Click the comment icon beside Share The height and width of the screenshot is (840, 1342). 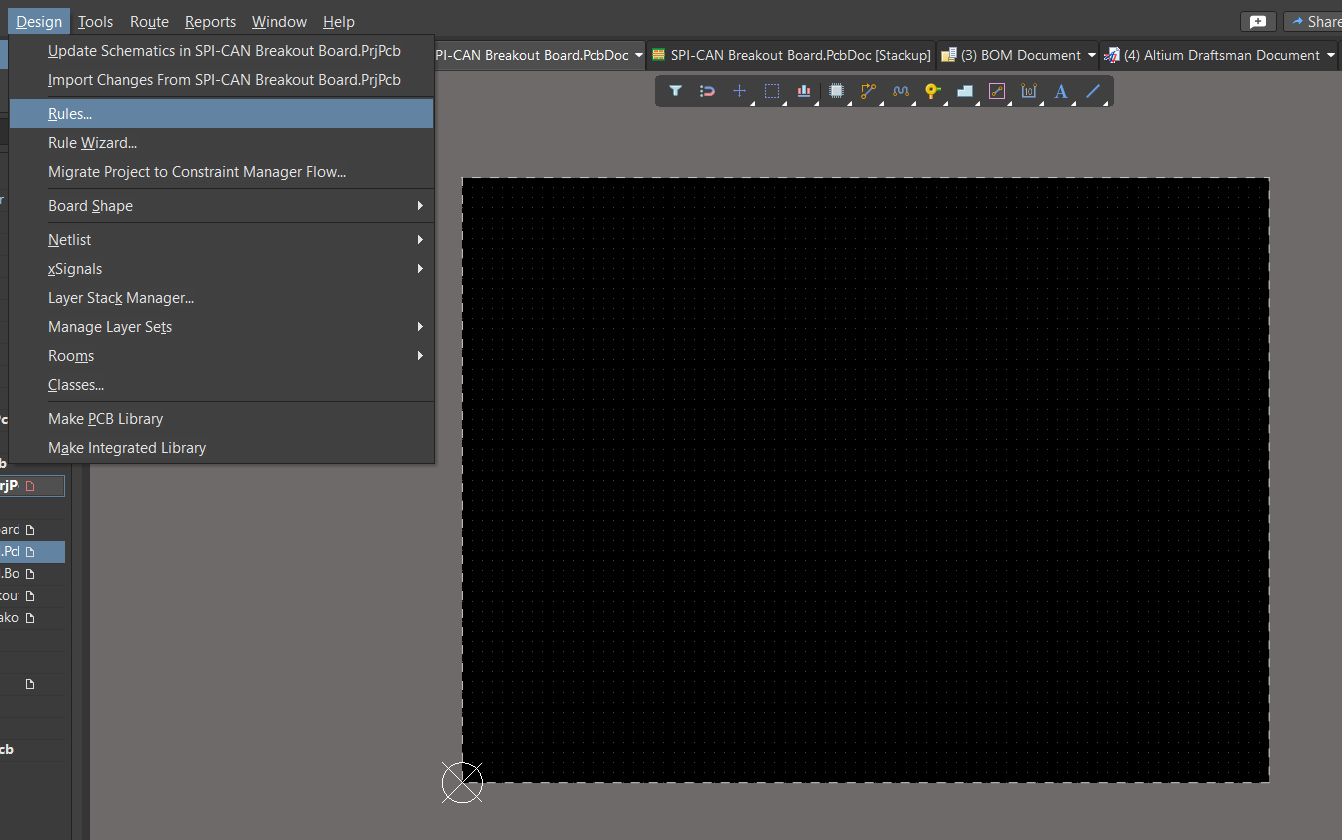click(x=1258, y=21)
